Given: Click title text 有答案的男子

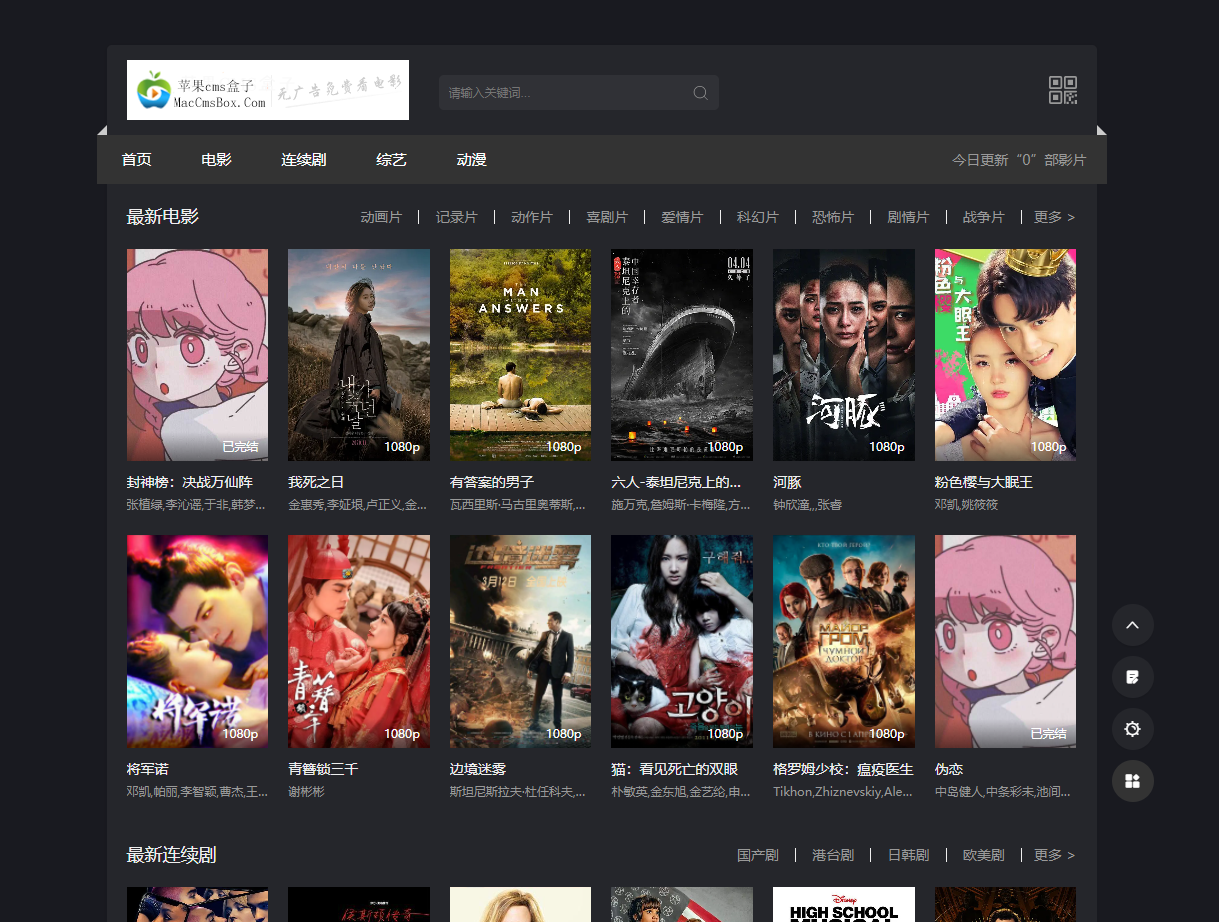Looking at the screenshot, I should pos(492,482).
